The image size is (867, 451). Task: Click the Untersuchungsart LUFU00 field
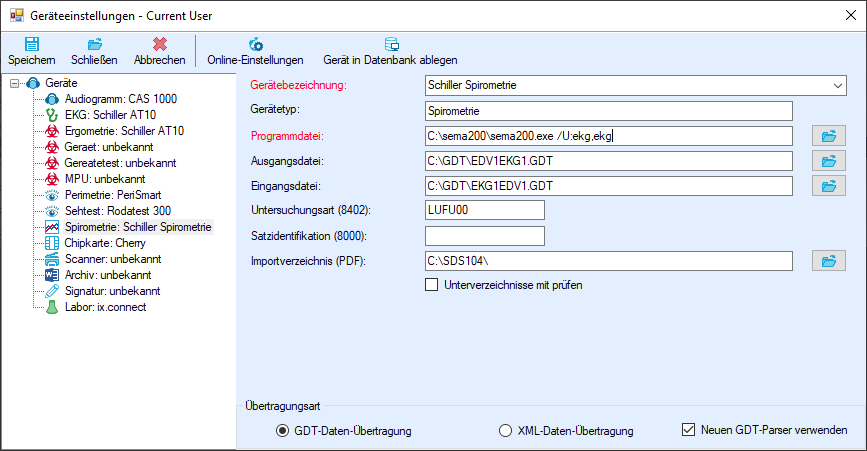click(485, 210)
